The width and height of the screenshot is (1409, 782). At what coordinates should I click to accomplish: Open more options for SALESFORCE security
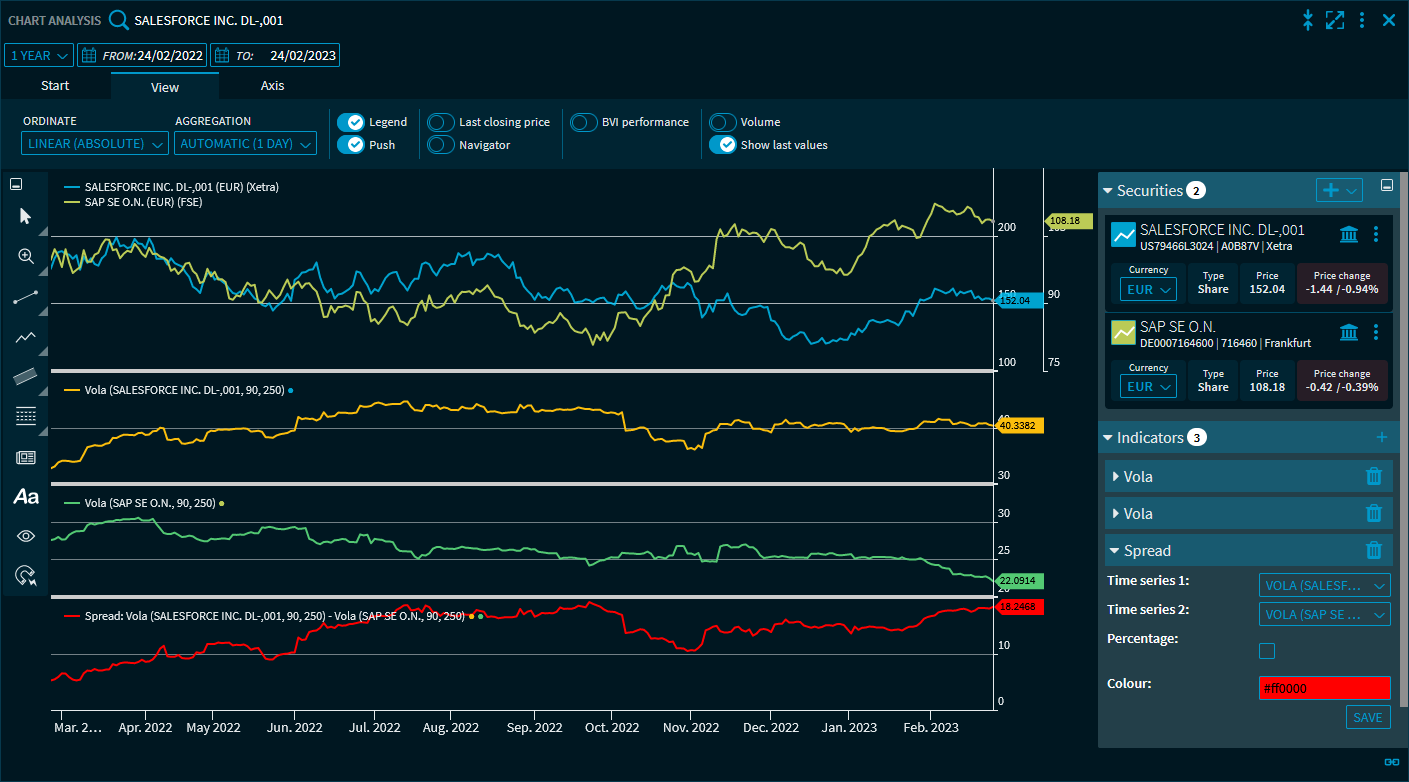pyautogui.click(x=1376, y=234)
